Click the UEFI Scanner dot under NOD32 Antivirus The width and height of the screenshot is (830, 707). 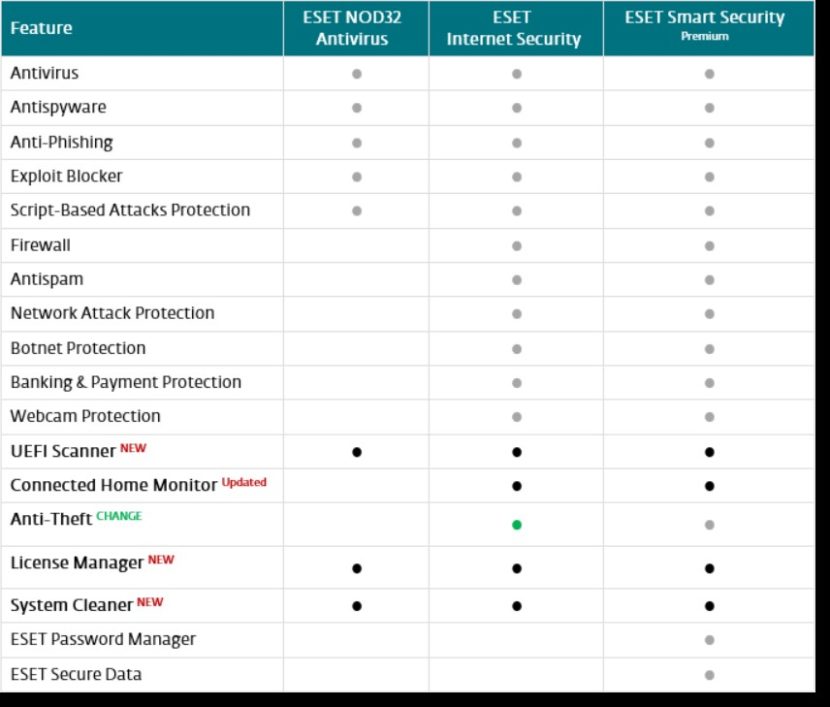(355, 451)
